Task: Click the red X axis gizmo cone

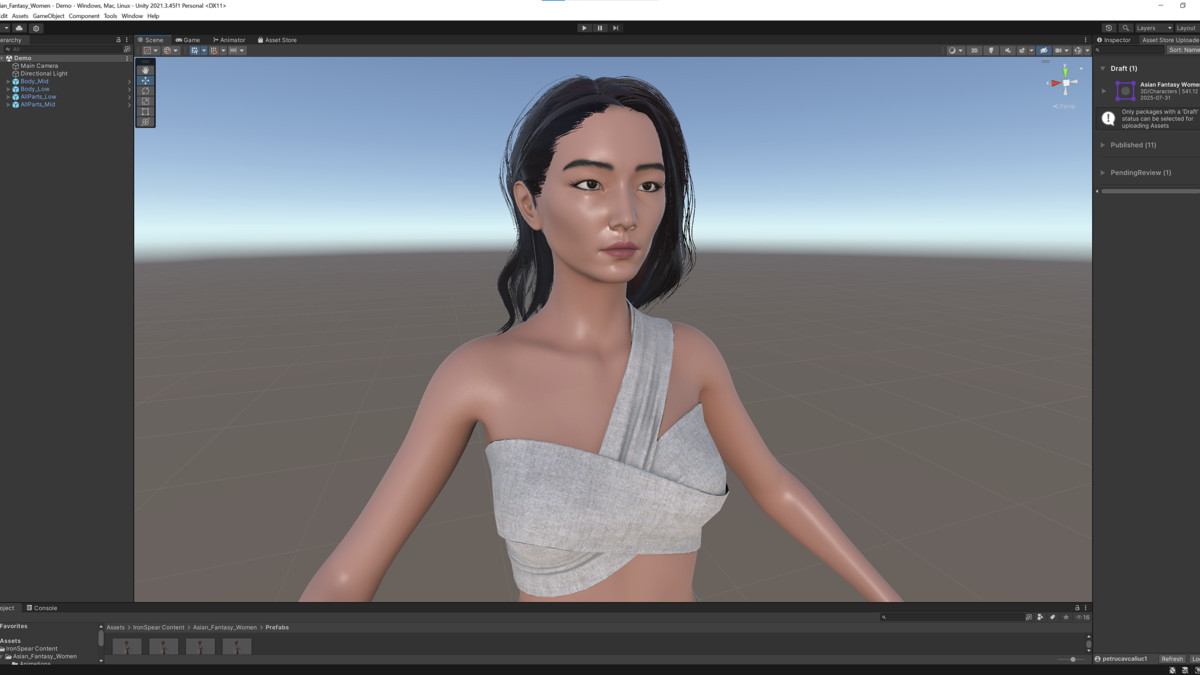Action: pos(1054,83)
